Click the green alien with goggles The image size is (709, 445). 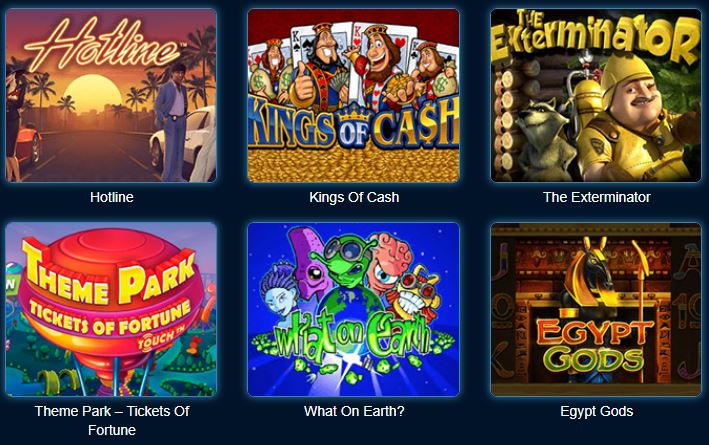(346, 262)
